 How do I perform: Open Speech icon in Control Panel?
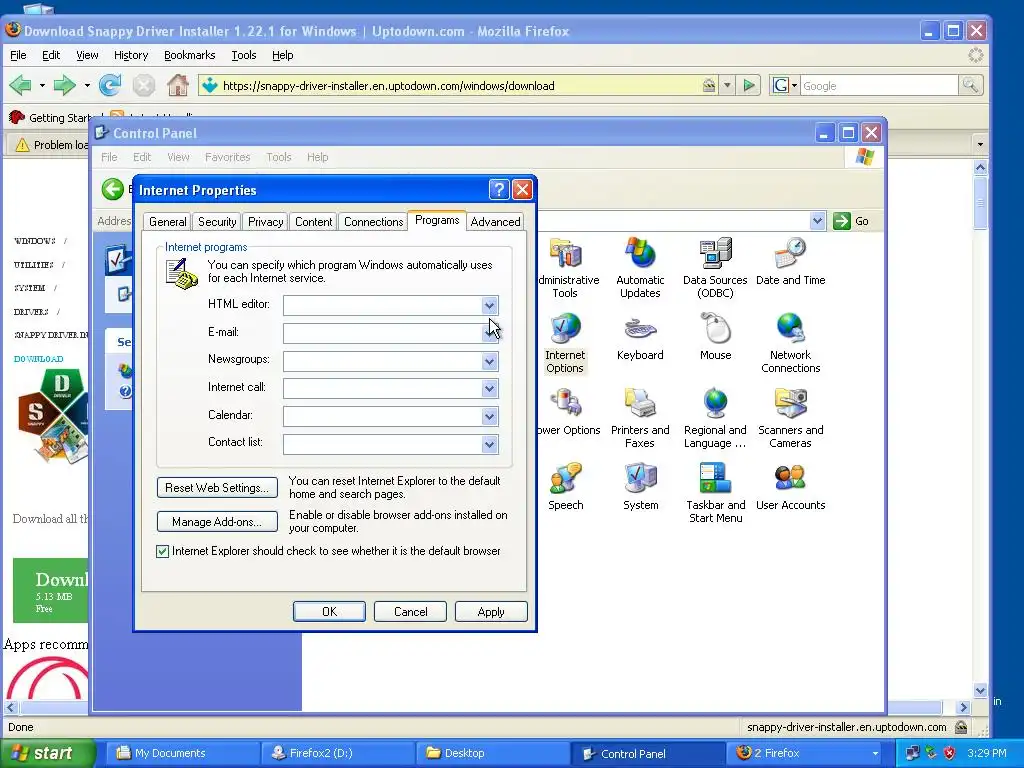pyautogui.click(x=566, y=488)
